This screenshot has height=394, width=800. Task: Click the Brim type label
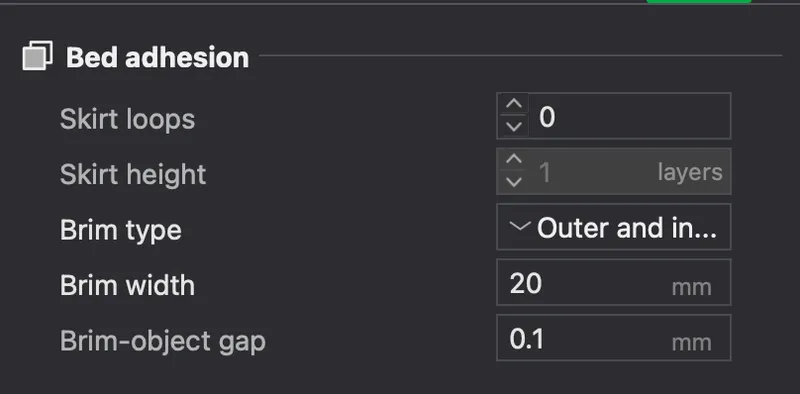point(120,230)
